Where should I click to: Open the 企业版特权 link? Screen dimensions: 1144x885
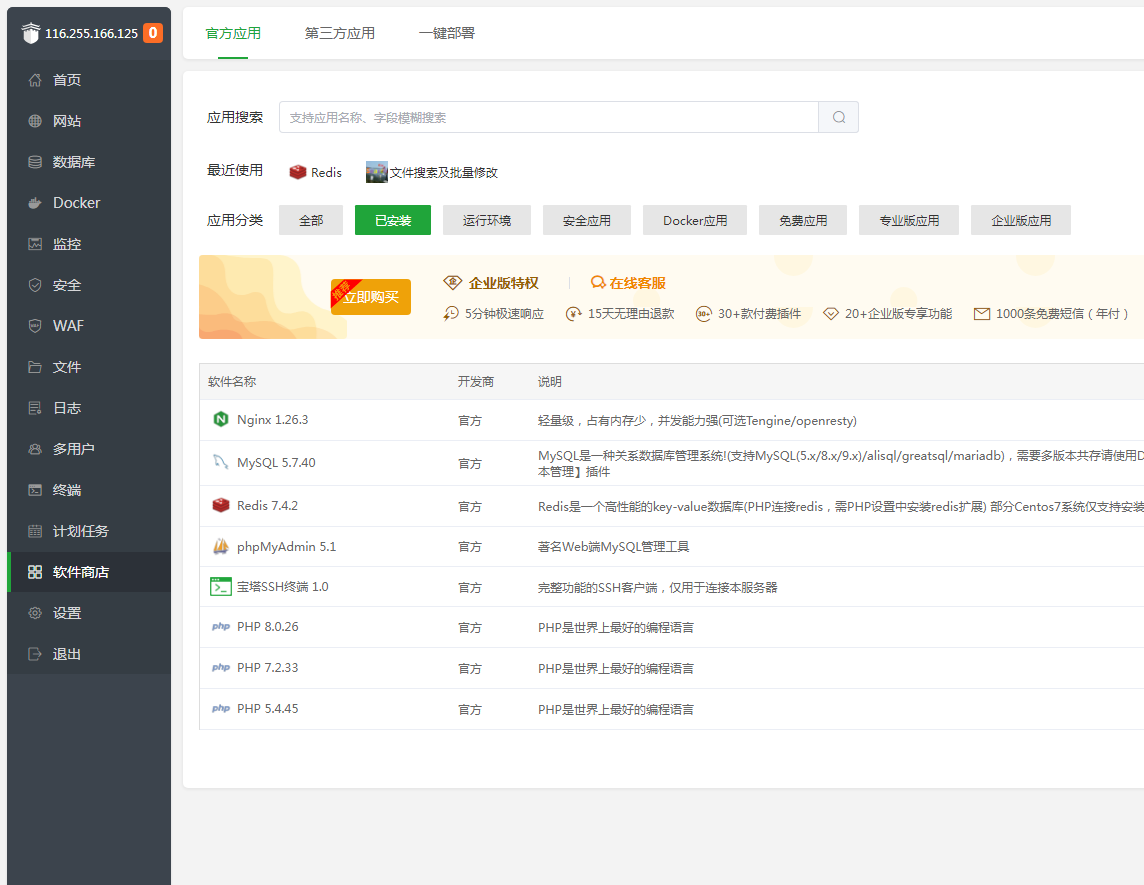(503, 283)
